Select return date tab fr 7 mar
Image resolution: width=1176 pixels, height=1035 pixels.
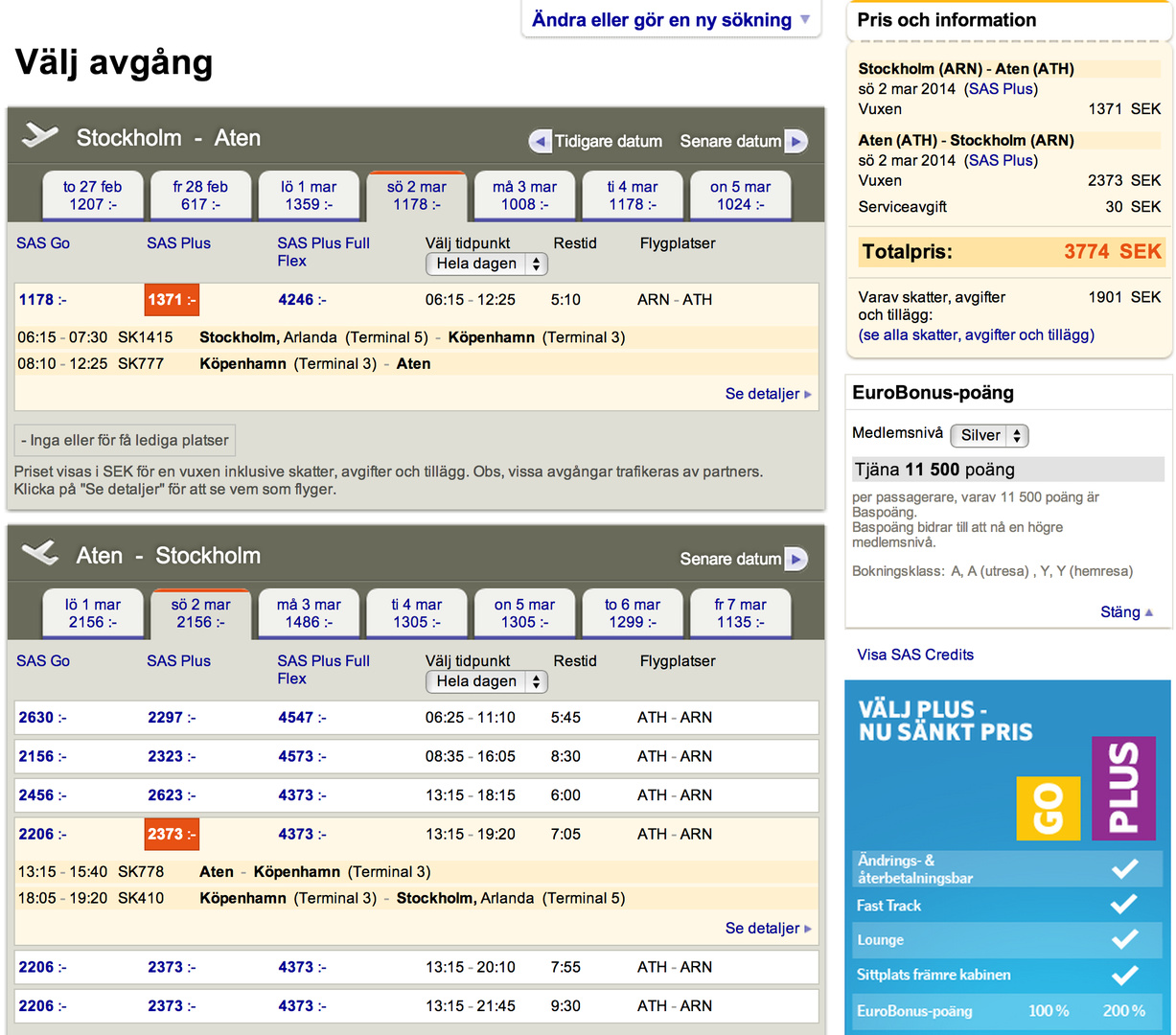(x=740, y=613)
